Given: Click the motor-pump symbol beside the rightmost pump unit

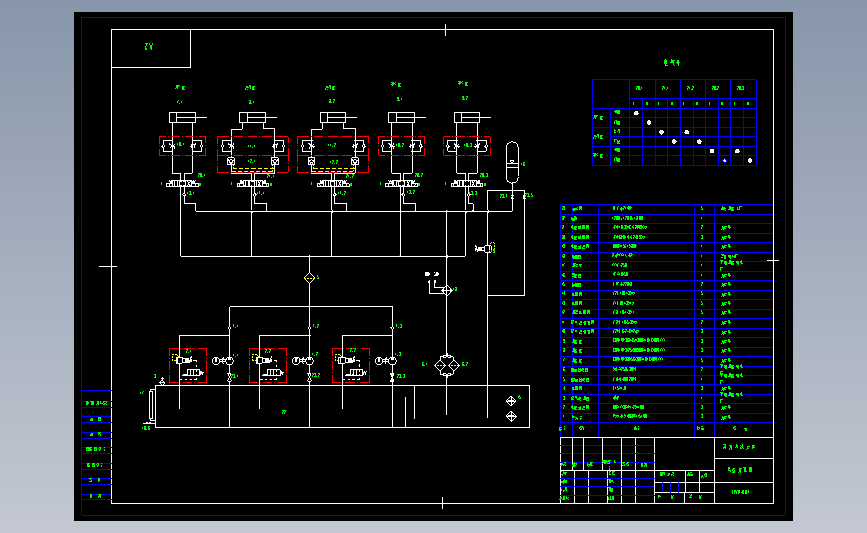Looking at the screenshot, I should pyautogui.click(x=386, y=361).
